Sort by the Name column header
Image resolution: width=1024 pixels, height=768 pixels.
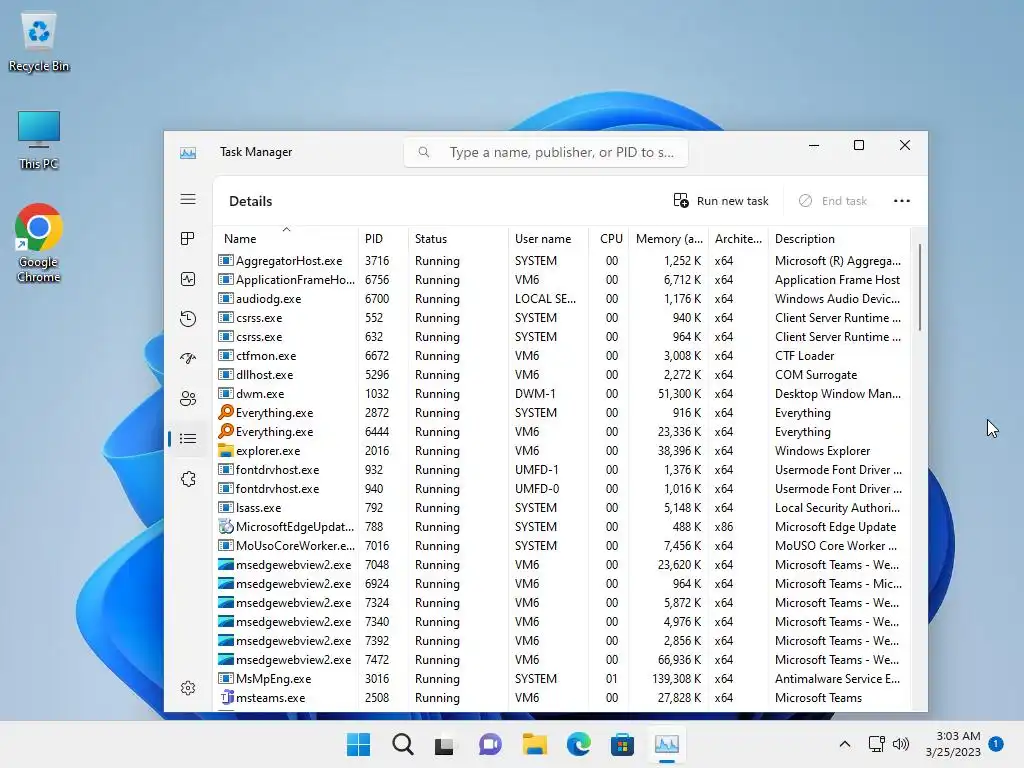[285, 239]
